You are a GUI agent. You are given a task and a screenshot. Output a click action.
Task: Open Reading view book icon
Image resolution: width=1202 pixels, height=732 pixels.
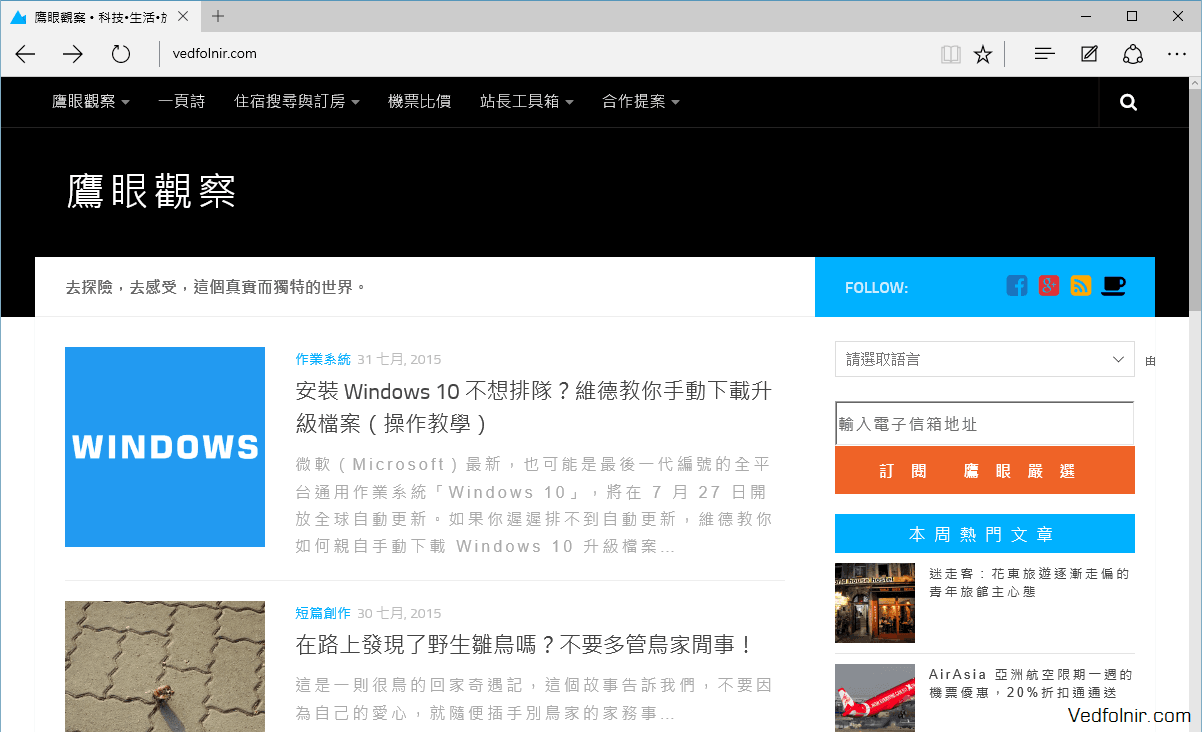[951, 54]
